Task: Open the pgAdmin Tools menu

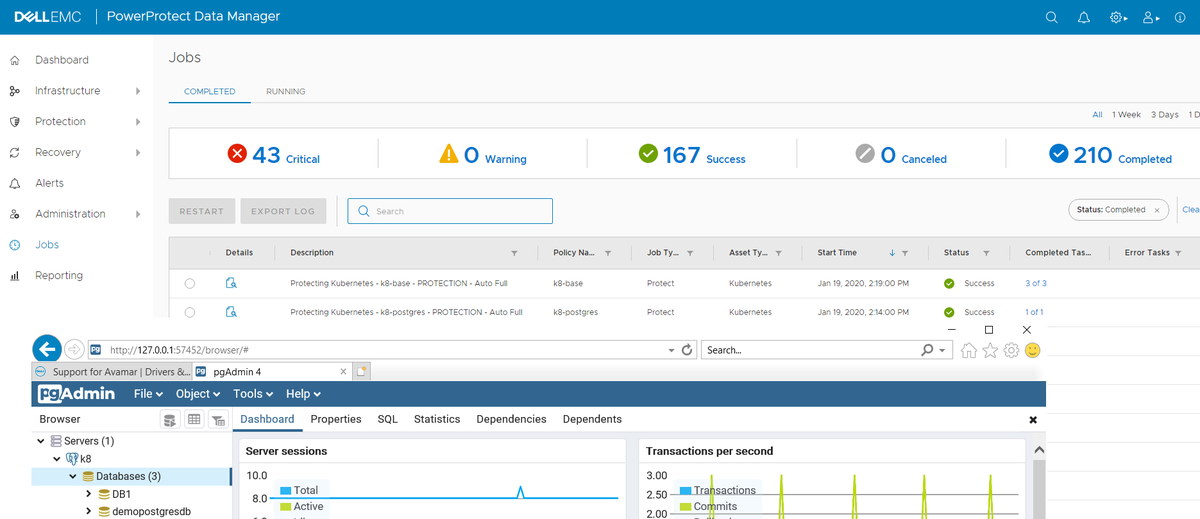Action: coord(252,394)
